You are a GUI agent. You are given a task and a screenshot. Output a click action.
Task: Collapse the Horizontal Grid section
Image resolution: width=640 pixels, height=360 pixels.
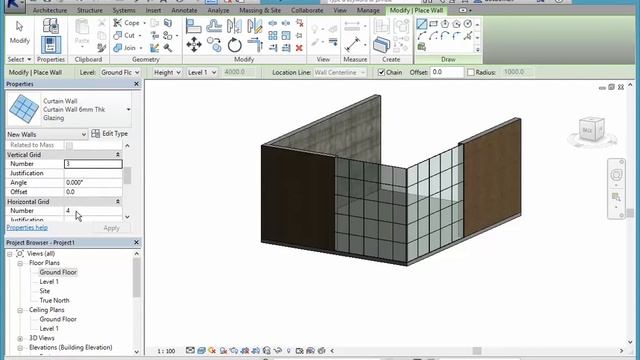point(118,202)
